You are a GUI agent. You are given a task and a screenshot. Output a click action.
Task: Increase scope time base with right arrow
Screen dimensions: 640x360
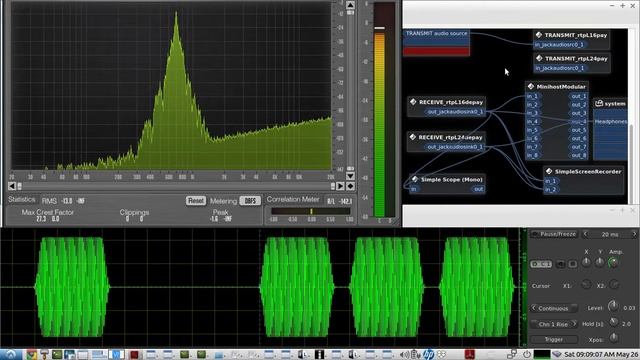(634, 234)
